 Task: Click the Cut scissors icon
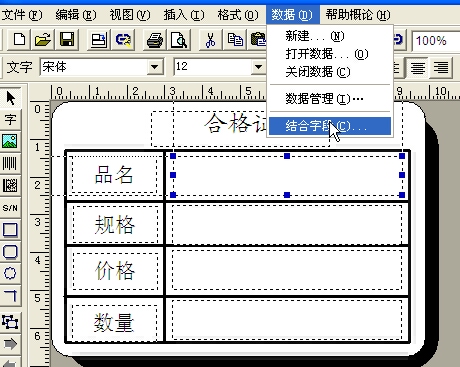click(x=210, y=40)
